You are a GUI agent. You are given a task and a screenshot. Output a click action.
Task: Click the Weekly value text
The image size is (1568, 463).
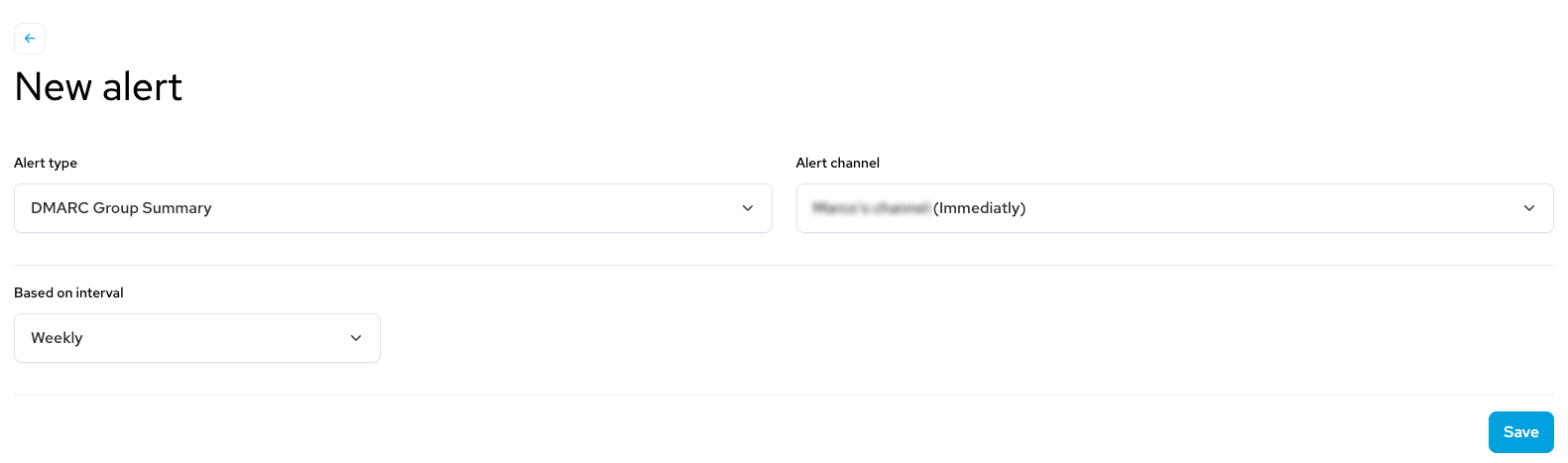point(57,338)
